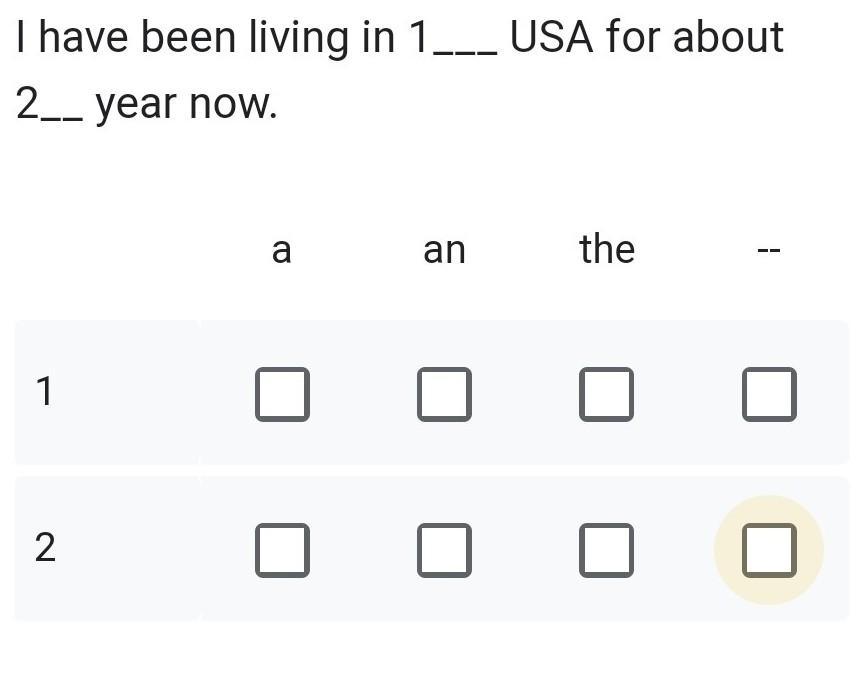The height and width of the screenshot is (678, 864).
Task: Check the 'a' box in row 2
Action: [x=282, y=550]
